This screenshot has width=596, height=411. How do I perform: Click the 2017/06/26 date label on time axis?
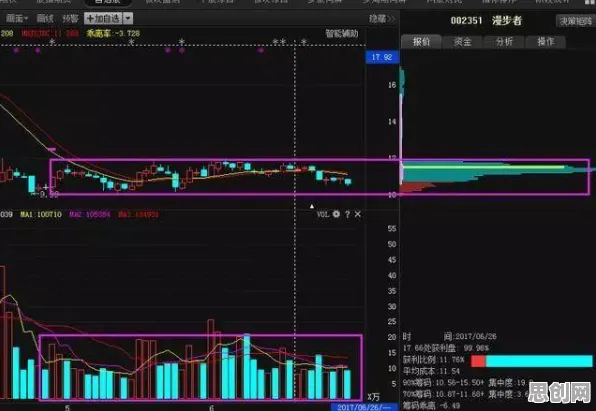(364, 407)
